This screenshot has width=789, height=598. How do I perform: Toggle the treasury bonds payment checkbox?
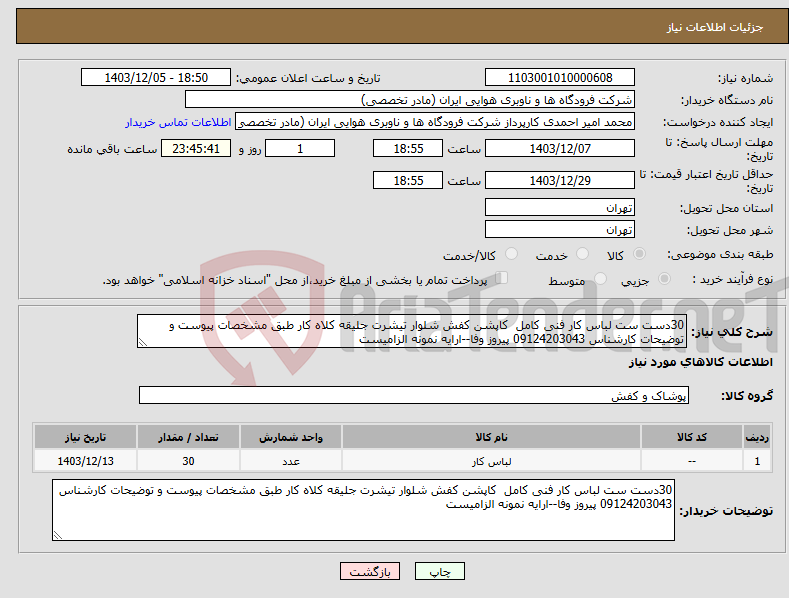click(501, 278)
